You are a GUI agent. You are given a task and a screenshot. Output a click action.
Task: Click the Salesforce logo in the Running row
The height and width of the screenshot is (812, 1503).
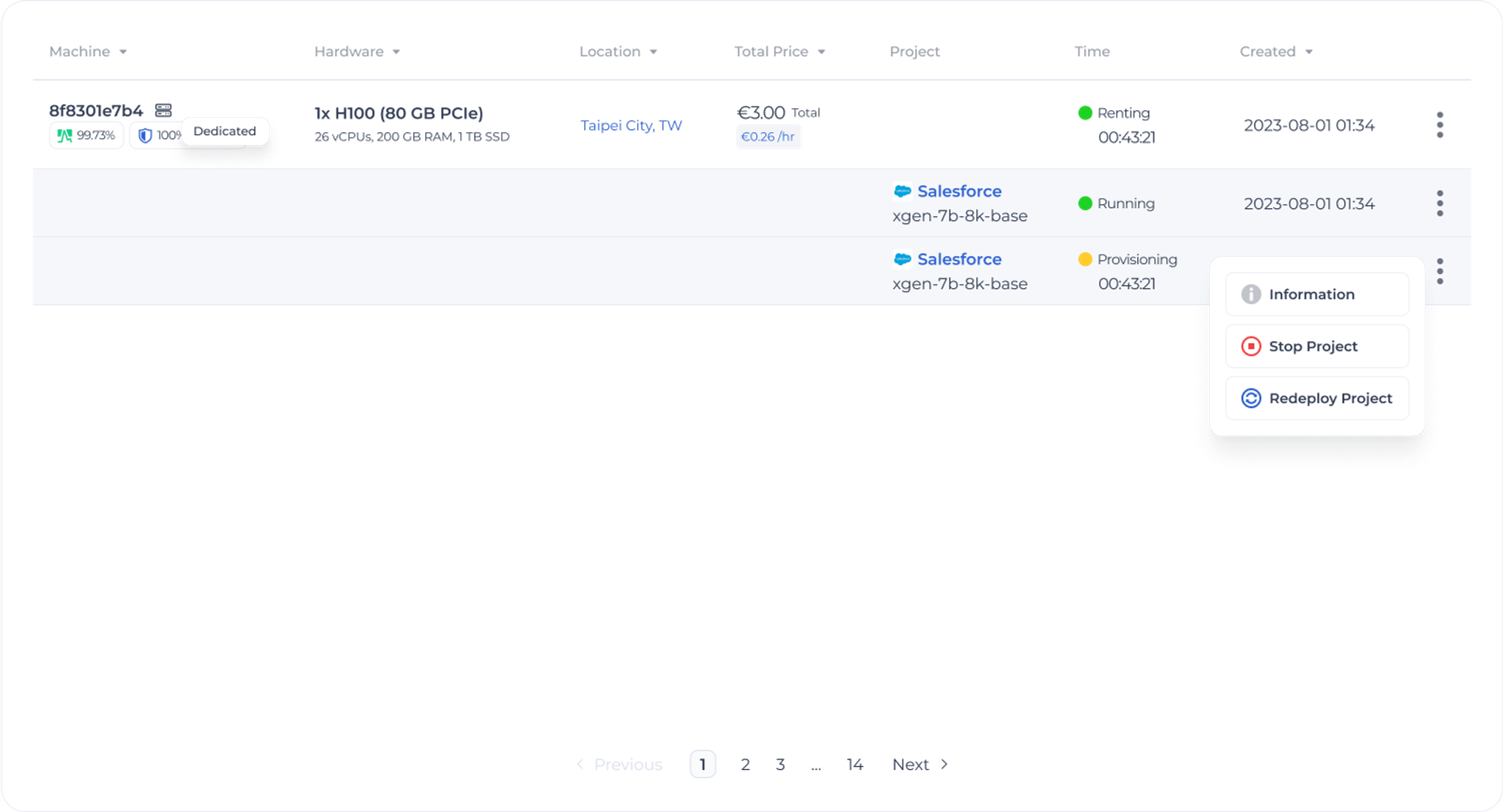click(903, 192)
